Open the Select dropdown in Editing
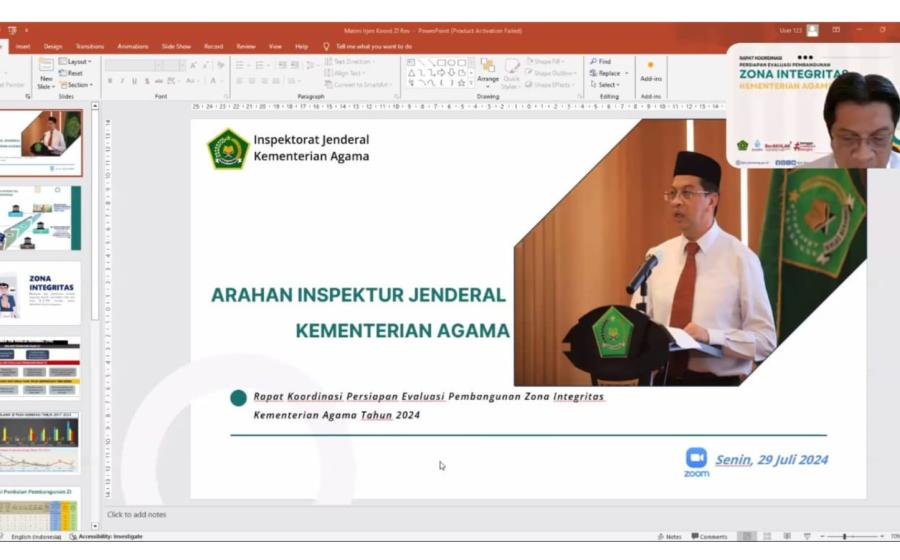Image resolution: width=900 pixels, height=560 pixels. (x=605, y=85)
